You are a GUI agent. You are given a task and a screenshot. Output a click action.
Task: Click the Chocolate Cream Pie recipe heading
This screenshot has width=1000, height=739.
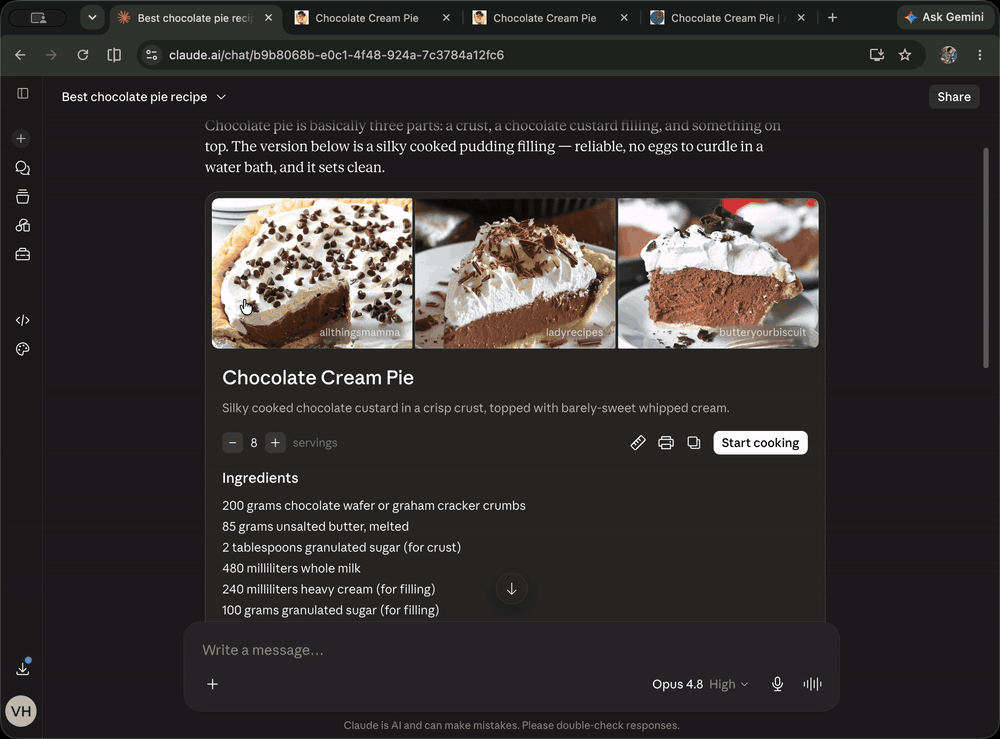(318, 377)
